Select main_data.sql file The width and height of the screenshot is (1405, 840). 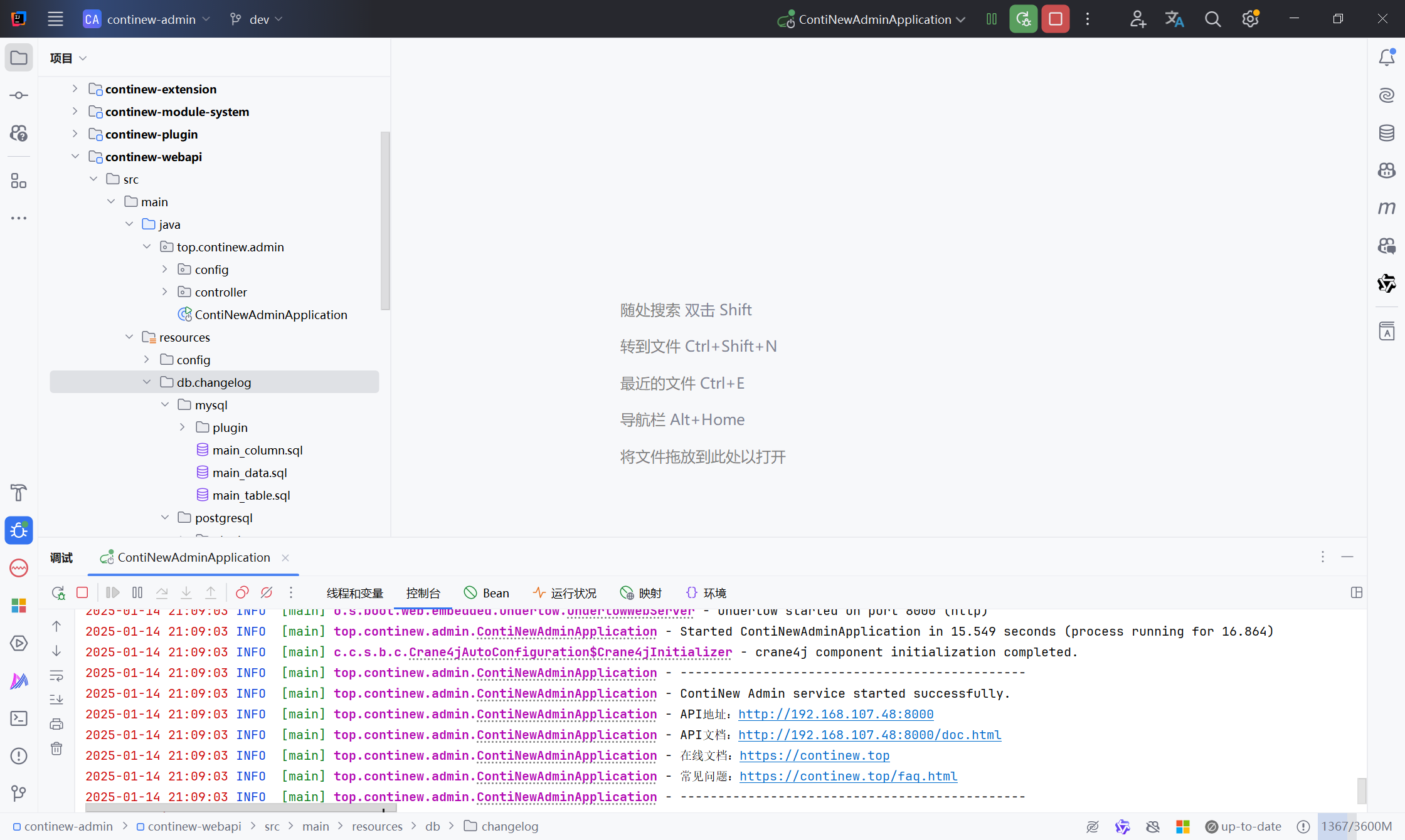250,472
